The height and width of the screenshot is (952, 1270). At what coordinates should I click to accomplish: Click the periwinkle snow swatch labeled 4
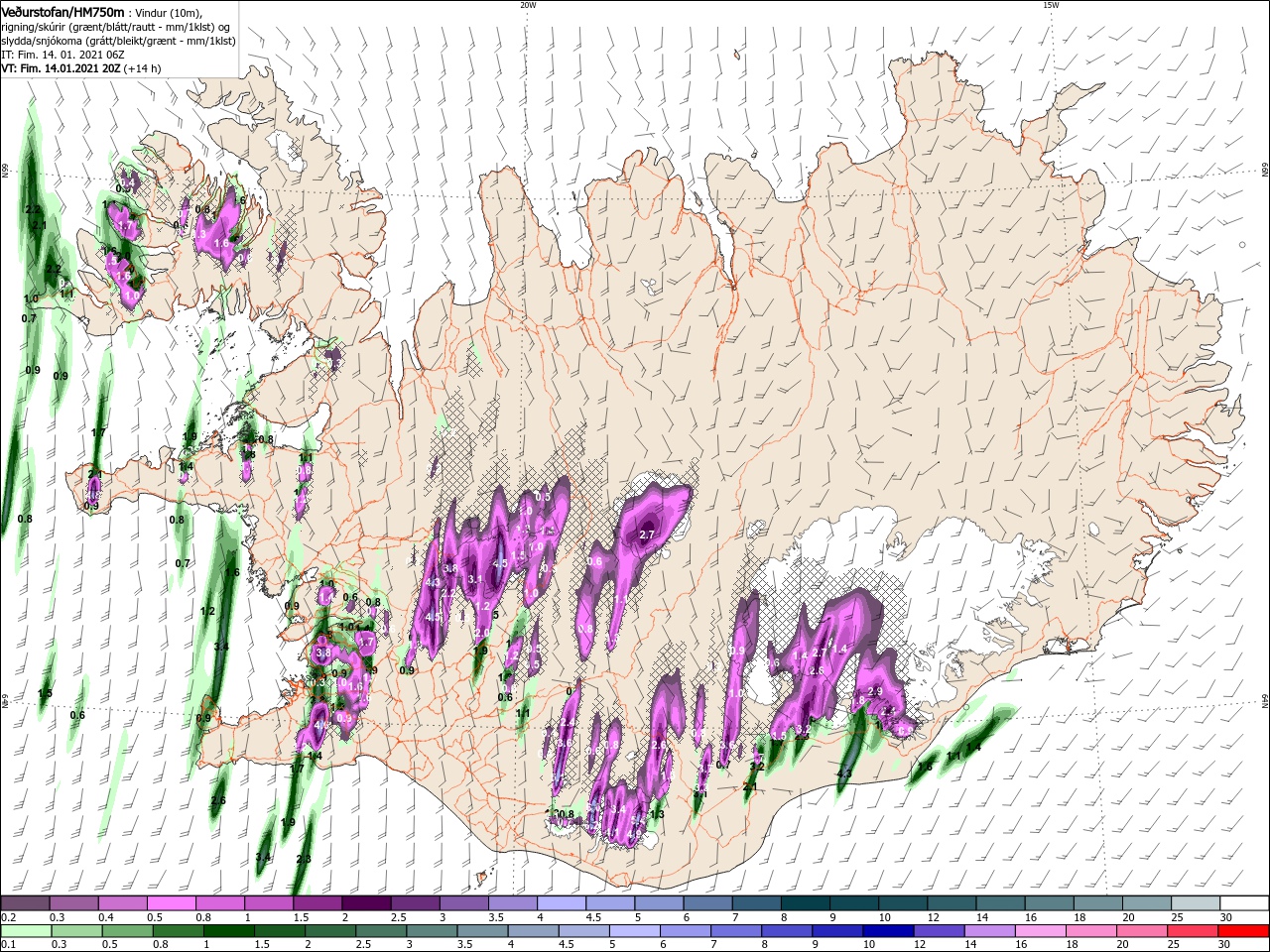pos(562,903)
